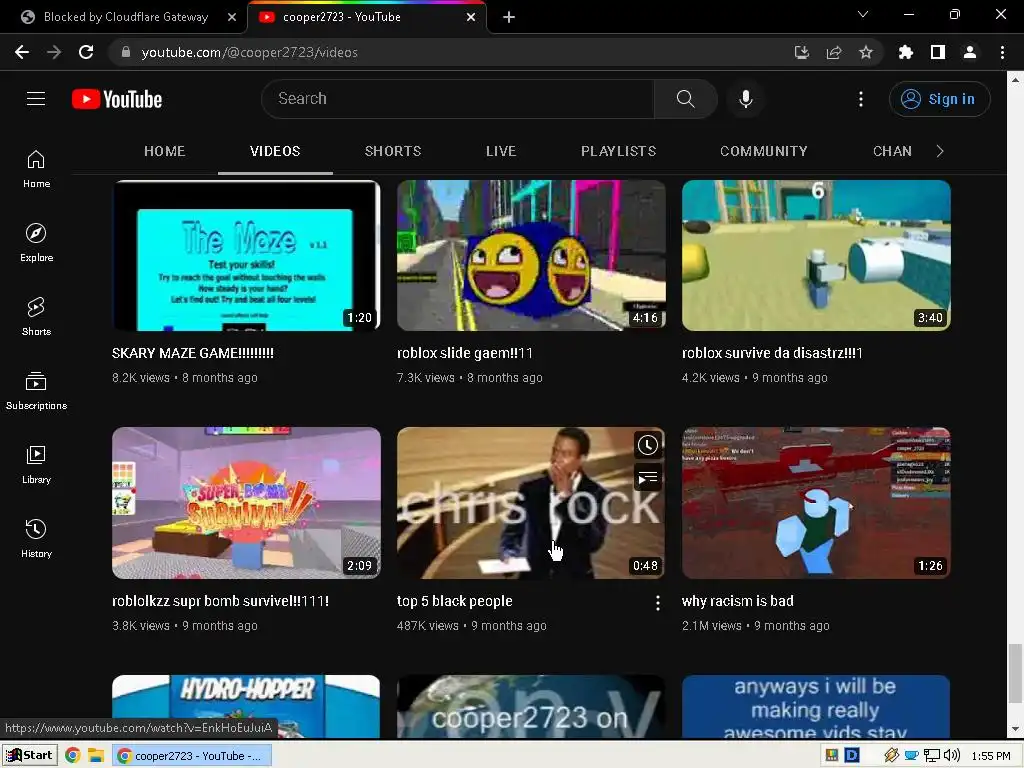Click the anyways i will be making thumbnail

point(816,707)
